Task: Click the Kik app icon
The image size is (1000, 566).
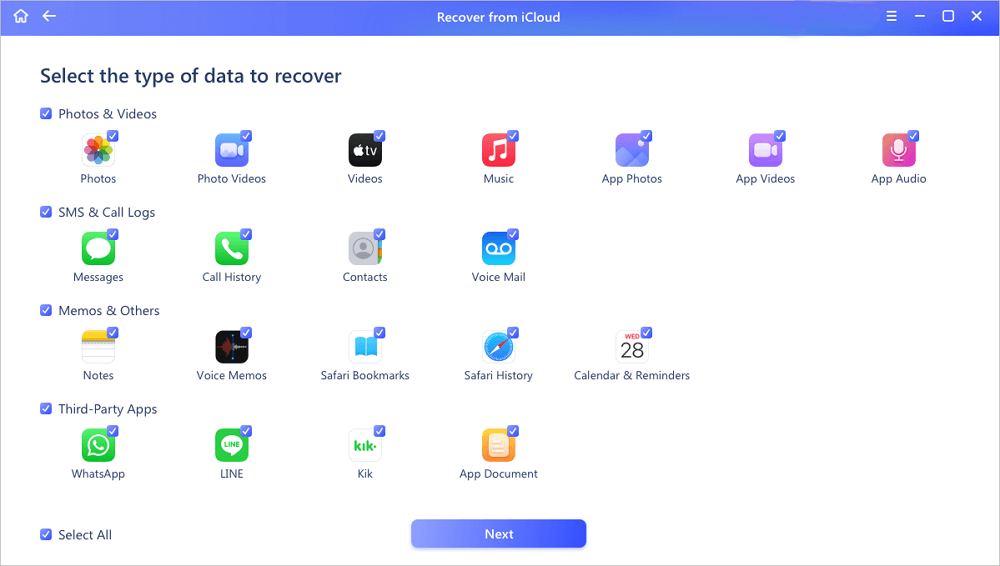Action: [x=365, y=445]
